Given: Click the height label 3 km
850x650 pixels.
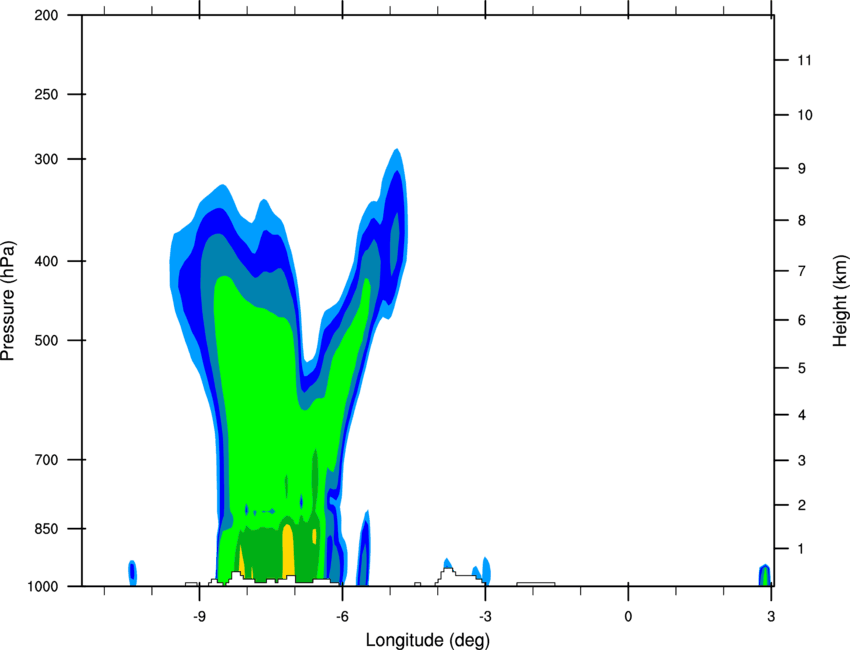Looking at the screenshot, I should 802,461.
